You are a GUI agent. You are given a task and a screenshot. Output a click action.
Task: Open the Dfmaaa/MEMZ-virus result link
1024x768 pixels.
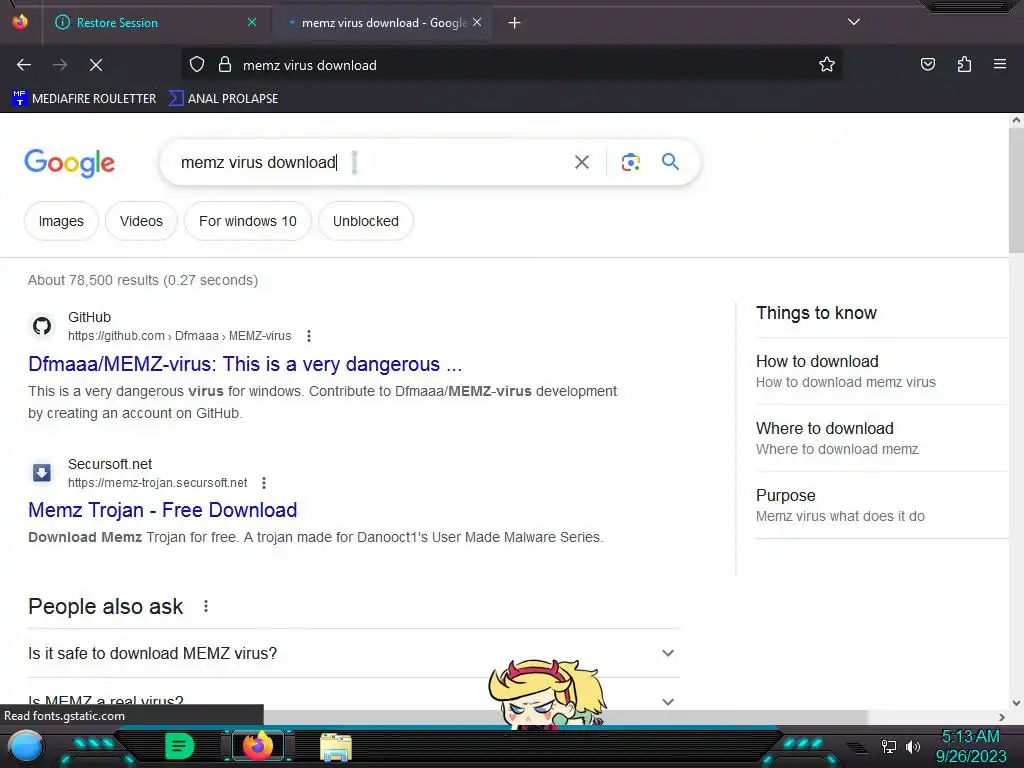[x=245, y=364]
